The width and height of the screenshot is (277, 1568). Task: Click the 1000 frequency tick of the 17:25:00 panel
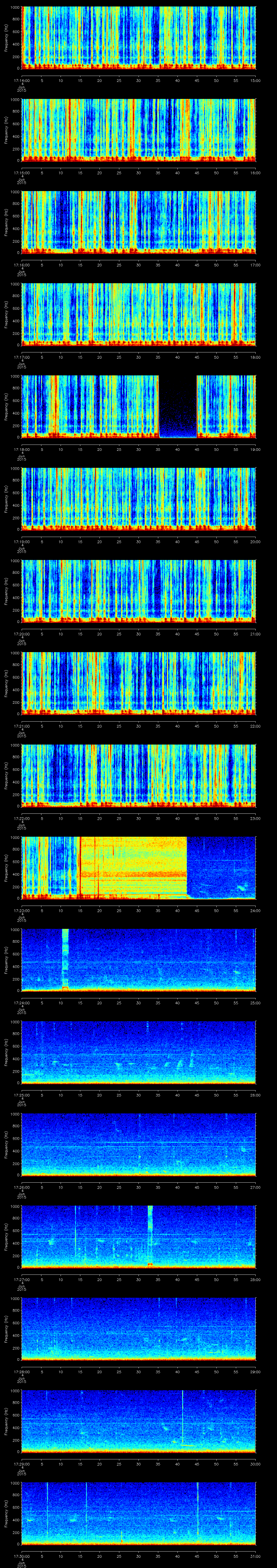pos(15,1022)
